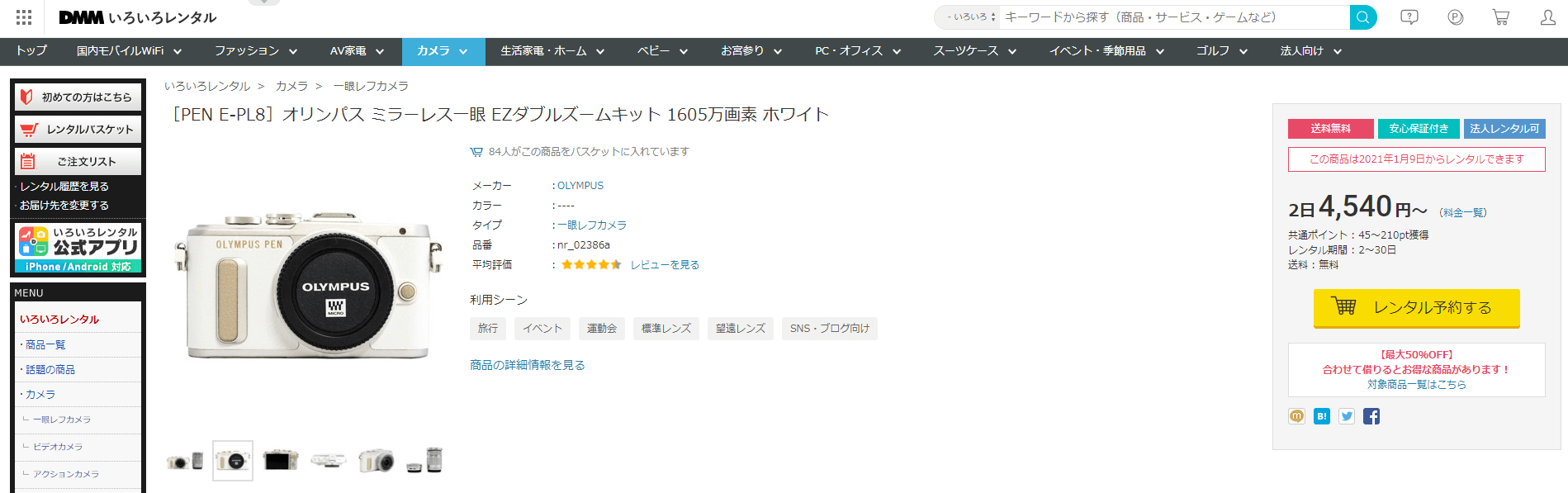Open the スーツケース navigation menu
The height and width of the screenshot is (493, 1568).
(x=974, y=51)
